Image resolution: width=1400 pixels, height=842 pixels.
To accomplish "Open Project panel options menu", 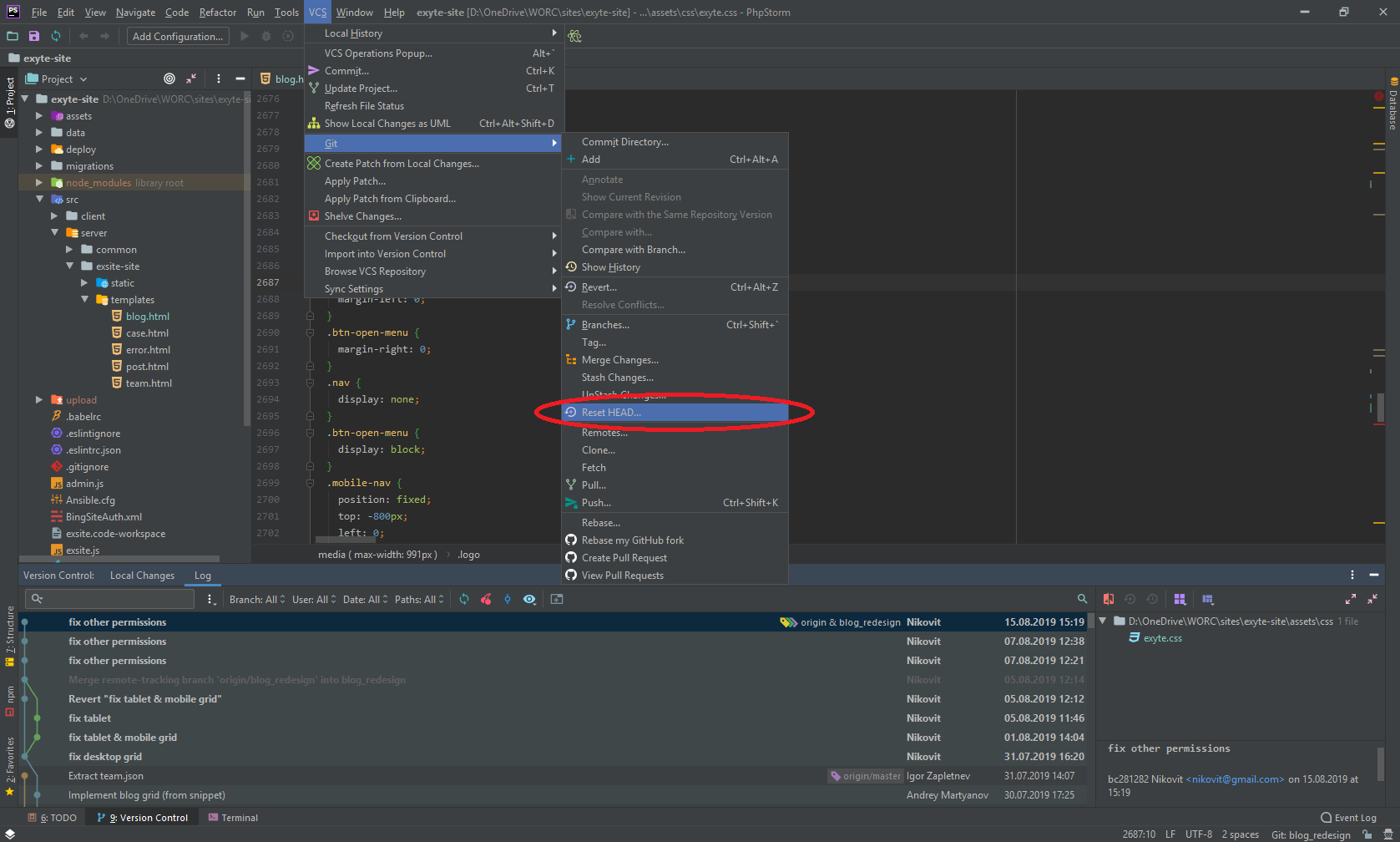I will (x=219, y=79).
